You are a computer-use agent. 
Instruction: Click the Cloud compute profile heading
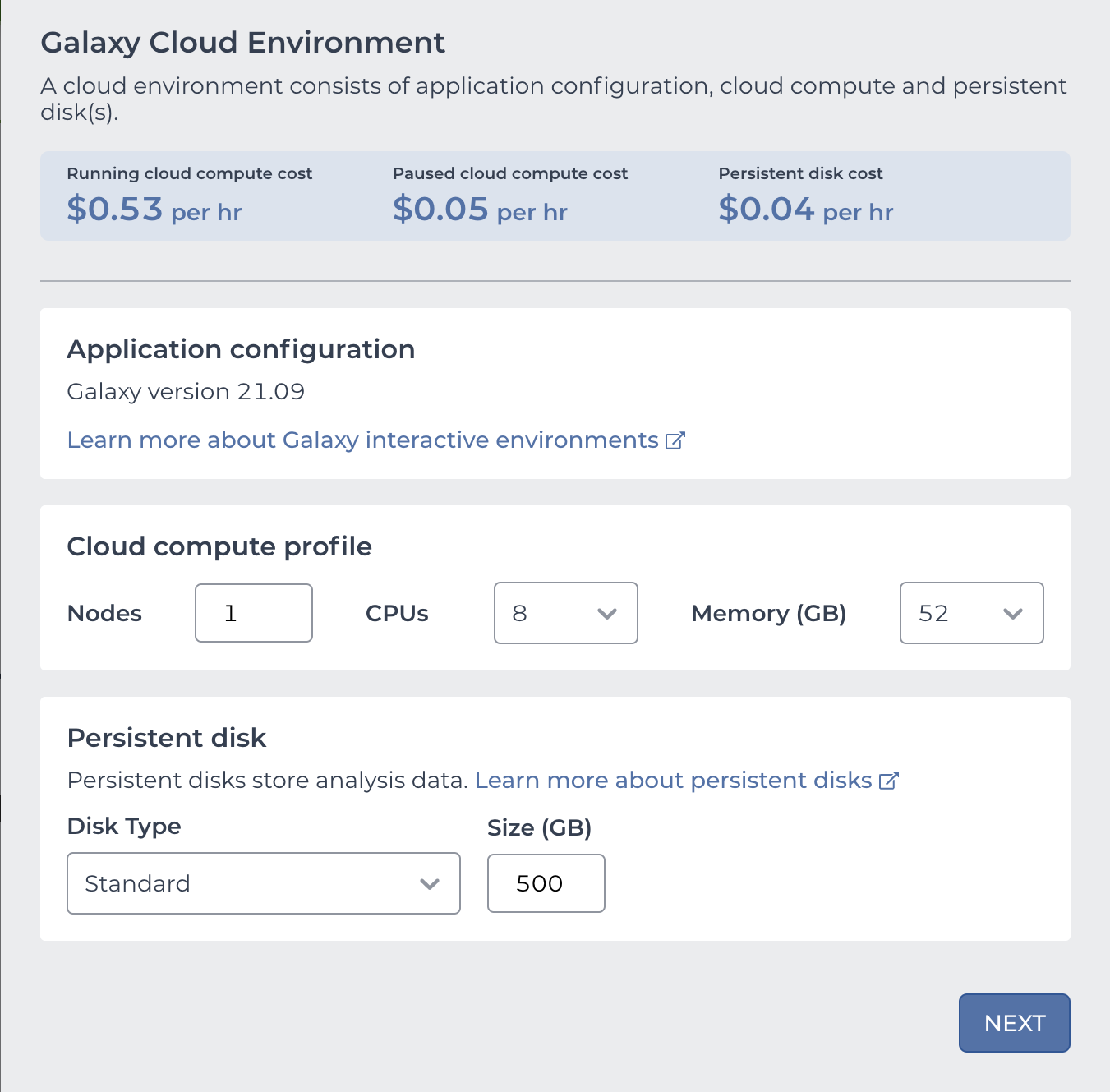219,546
